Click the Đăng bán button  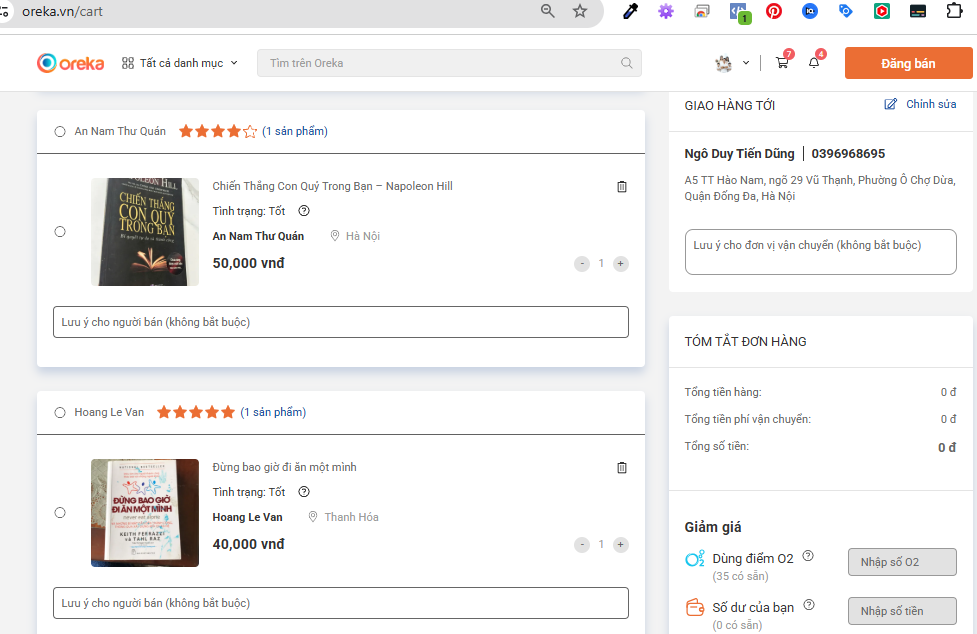click(908, 63)
